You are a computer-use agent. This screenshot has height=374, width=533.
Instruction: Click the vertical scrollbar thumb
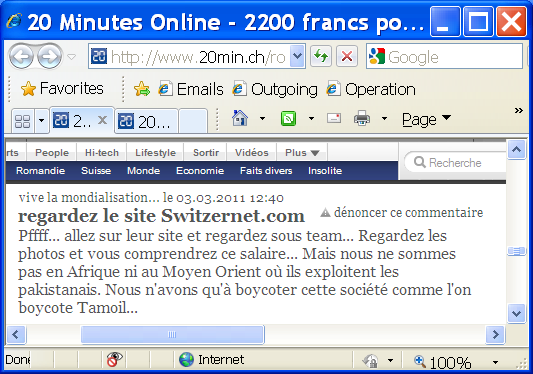pos(516,251)
